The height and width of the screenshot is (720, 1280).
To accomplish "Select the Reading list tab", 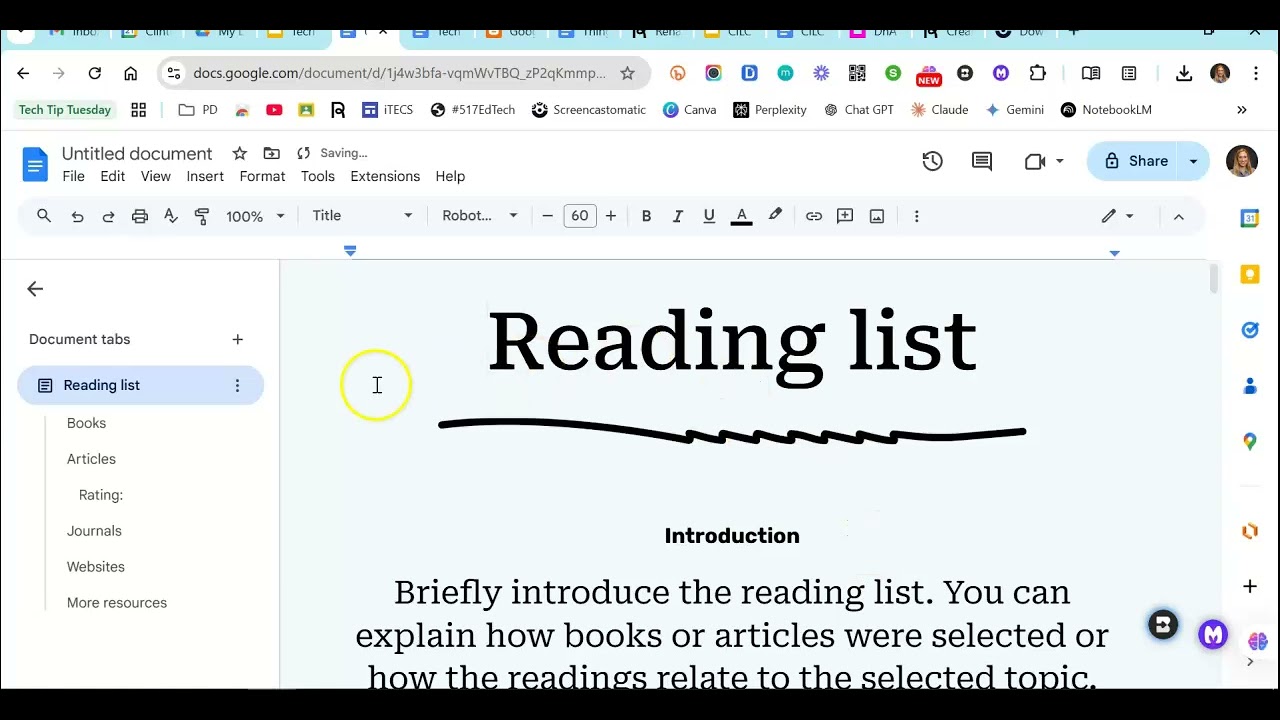I will (140, 385).
